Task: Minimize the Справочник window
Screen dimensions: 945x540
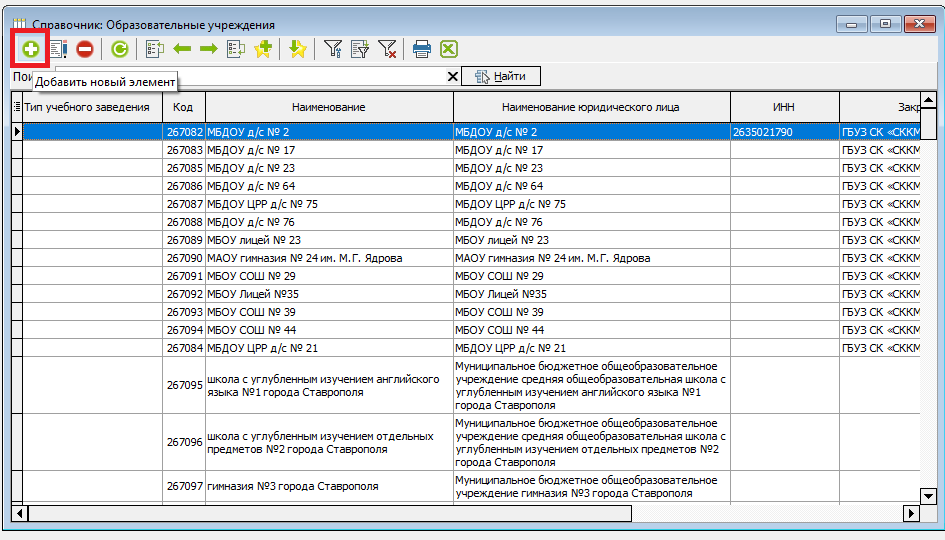Action: (852, 25)
